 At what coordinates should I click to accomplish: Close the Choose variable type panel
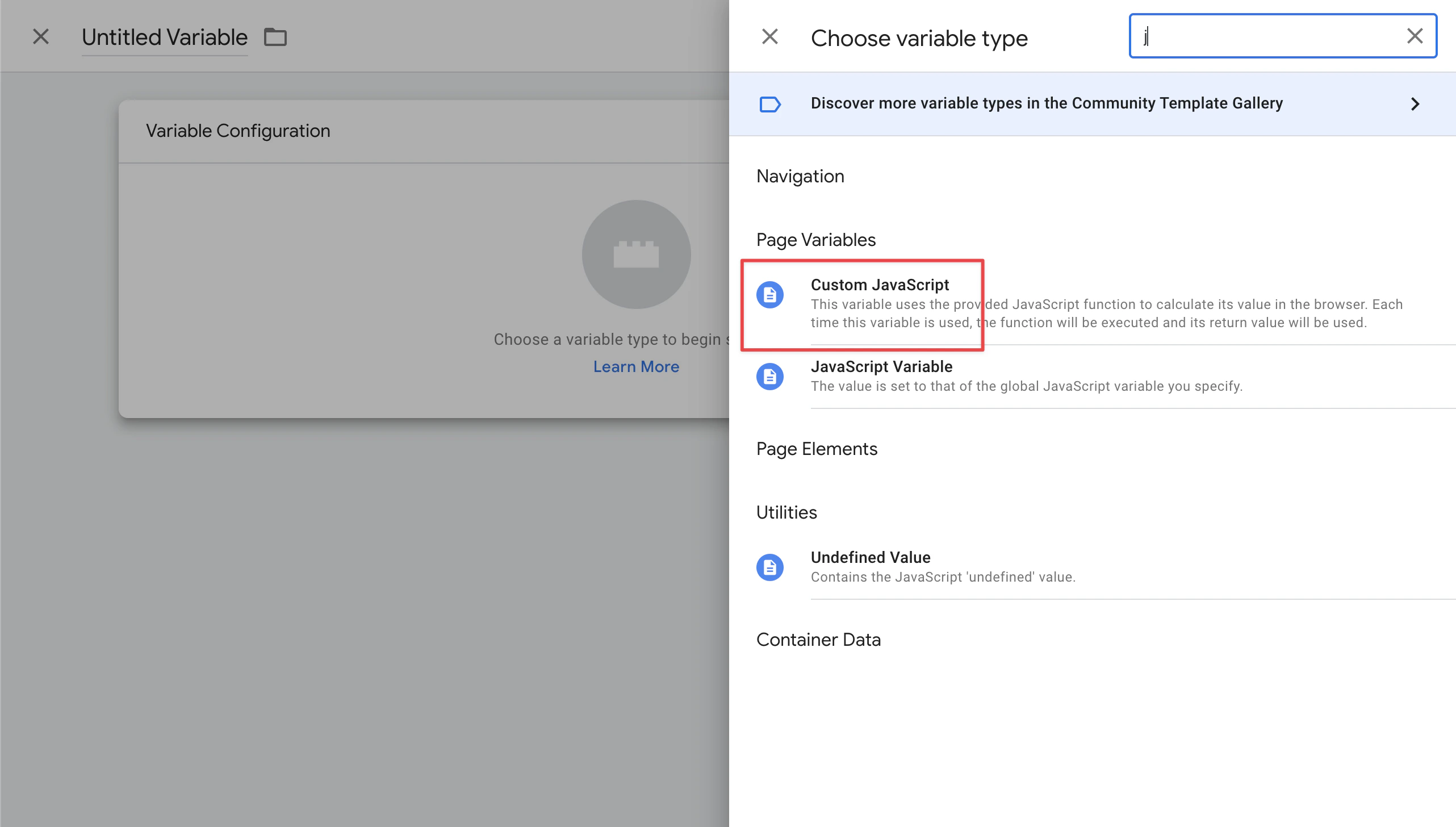769,36
